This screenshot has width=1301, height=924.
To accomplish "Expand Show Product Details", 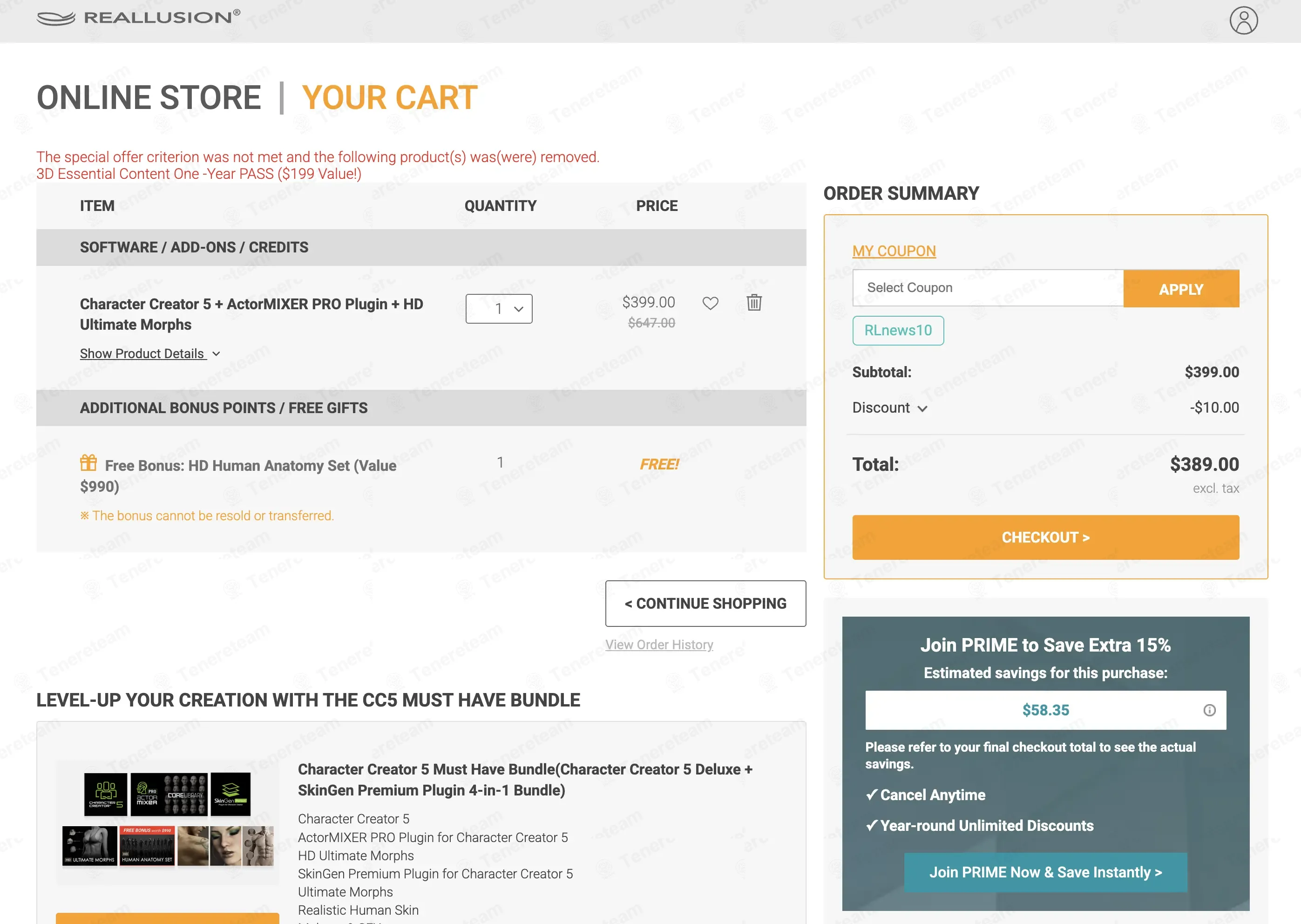I will [x=149, y=353].
